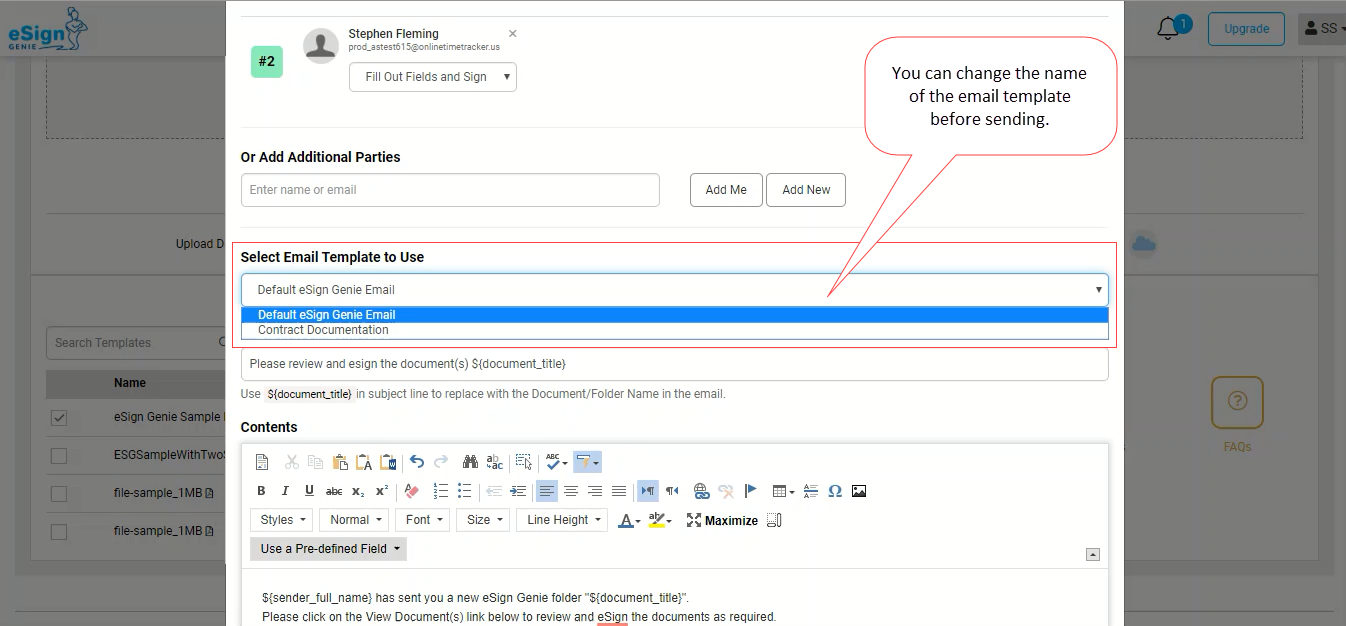Image resolution: width=1346 pixels, height=626 pixels.
Task: Toggle Bold formatting
Action: click(261, 491)
